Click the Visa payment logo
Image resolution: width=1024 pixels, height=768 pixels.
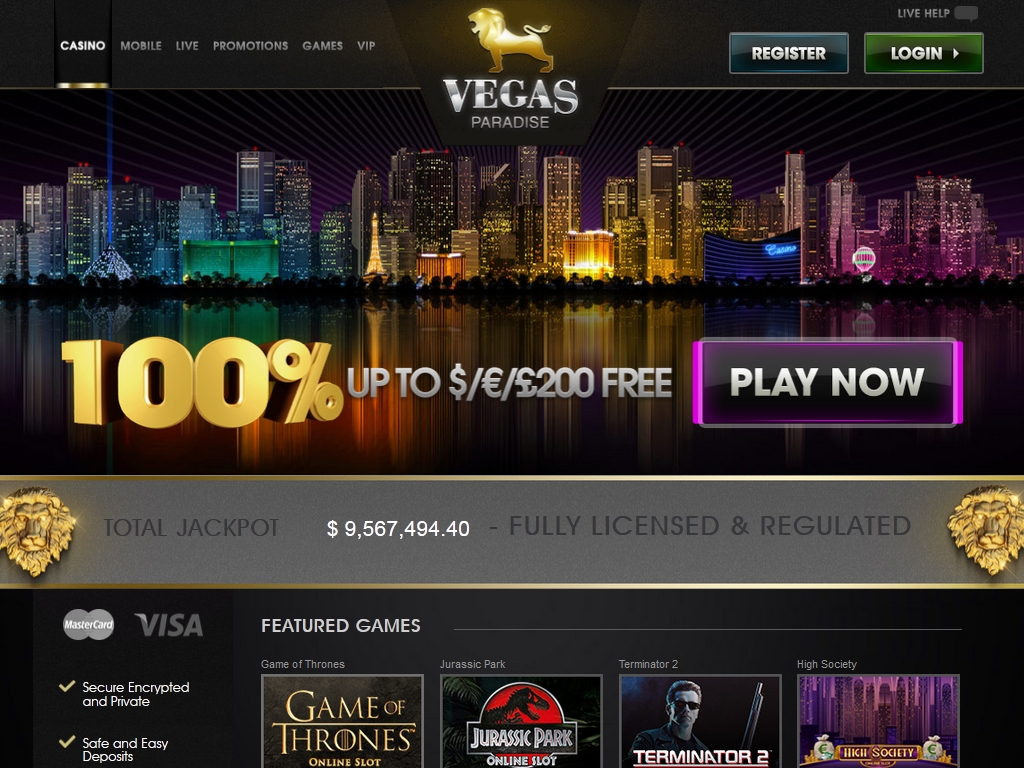pos(169,625)
